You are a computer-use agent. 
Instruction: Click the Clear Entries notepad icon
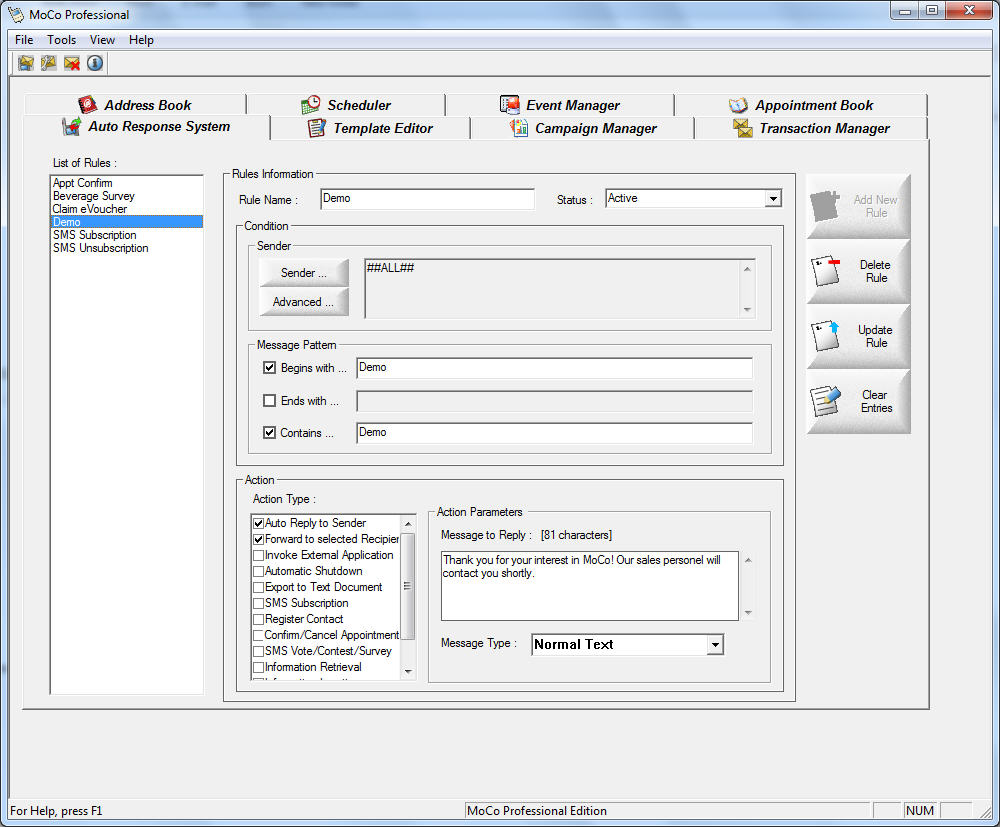825,401
